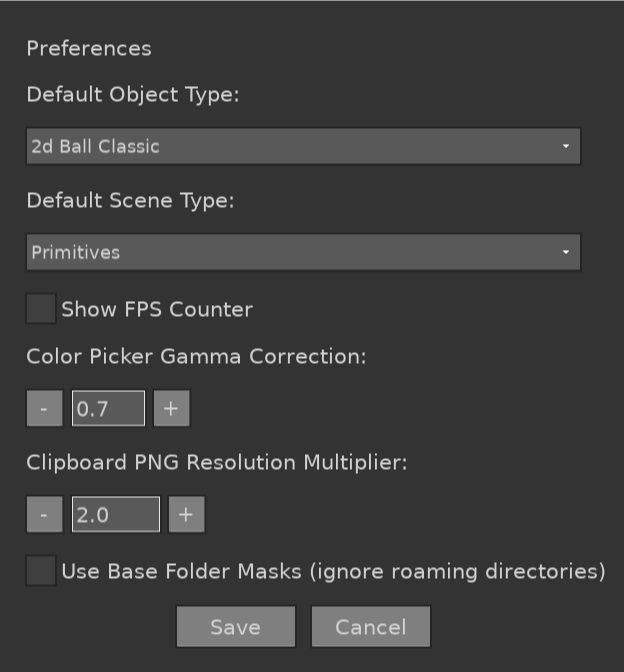624x672 pixels.
Task: Toggle the Use Base Folder Masks checkbox
Action: (x=41, y=571)
